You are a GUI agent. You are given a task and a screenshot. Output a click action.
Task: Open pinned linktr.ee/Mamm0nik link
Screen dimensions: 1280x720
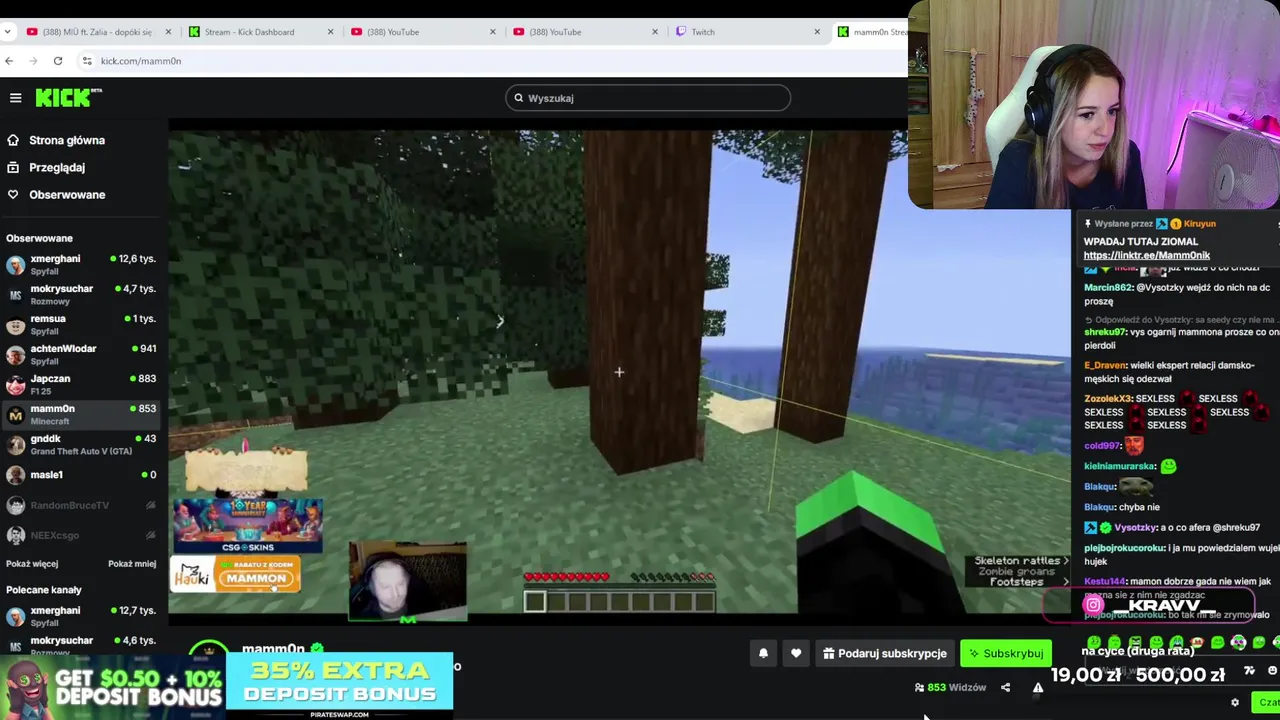(1146, 255)
